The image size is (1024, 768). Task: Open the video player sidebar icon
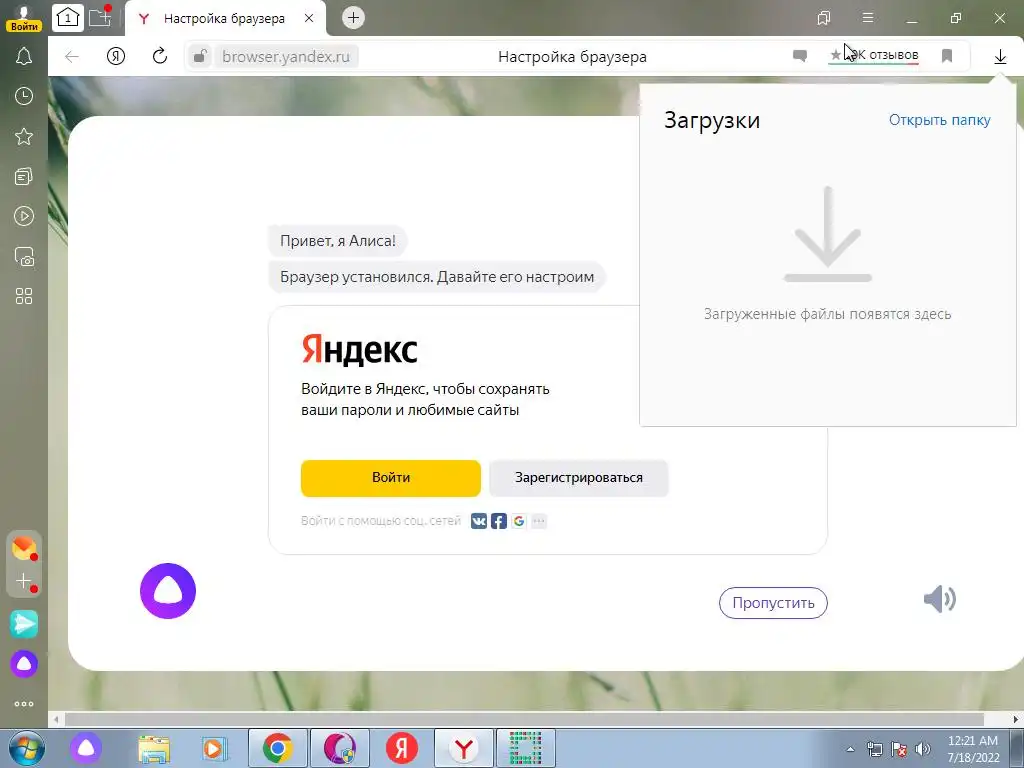(24, 216)
